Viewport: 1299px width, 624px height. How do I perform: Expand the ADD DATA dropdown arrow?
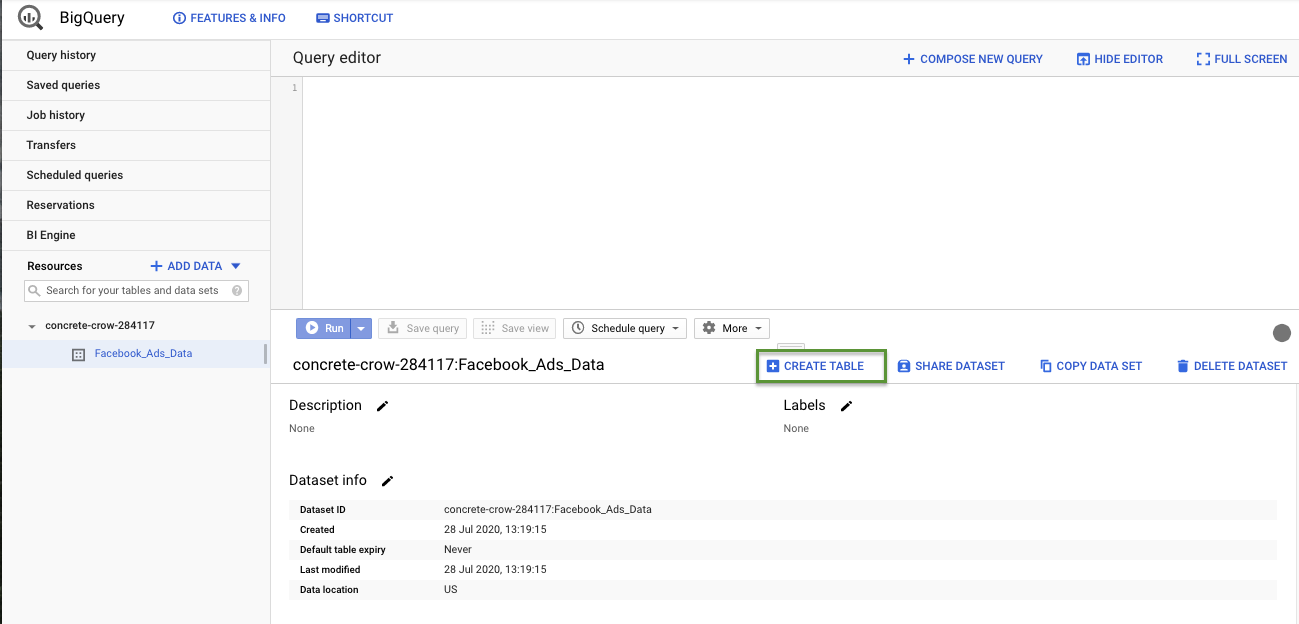pyautogui.click(x=236, y=266)
